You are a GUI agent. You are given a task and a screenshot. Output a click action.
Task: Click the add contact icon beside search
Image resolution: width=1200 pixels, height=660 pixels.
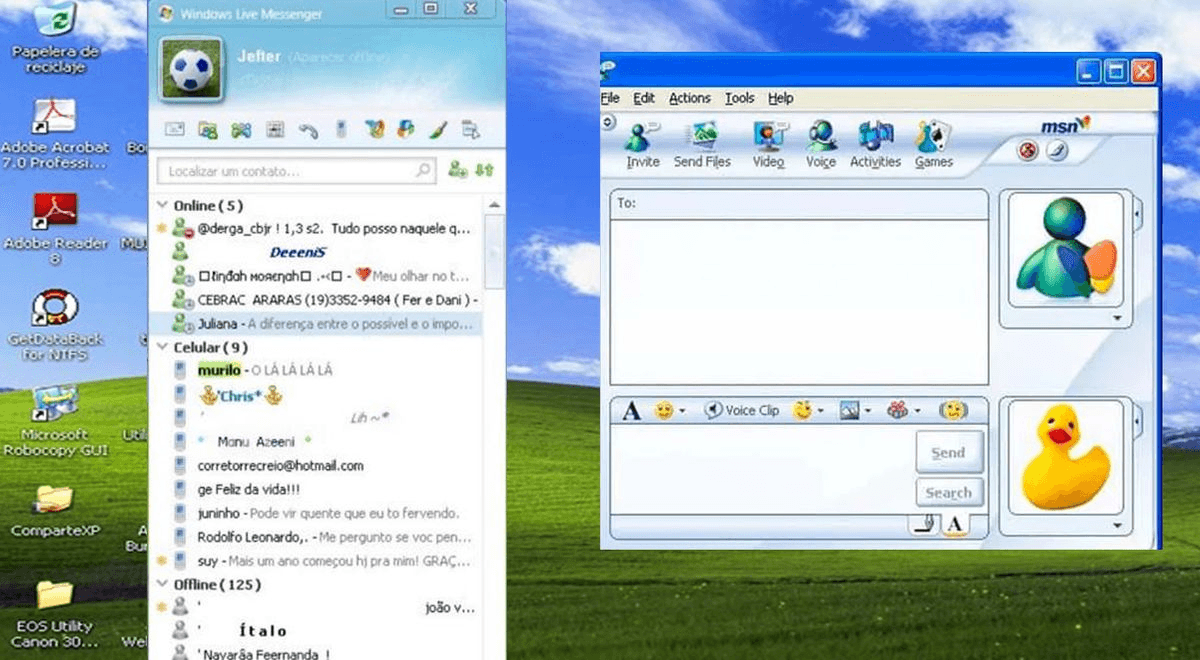pyautogui.click(x=458, y=170)
